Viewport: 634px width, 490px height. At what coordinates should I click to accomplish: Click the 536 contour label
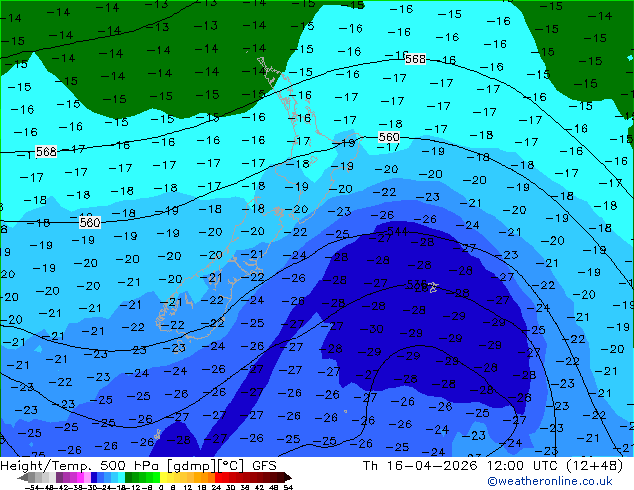[416, 284]
